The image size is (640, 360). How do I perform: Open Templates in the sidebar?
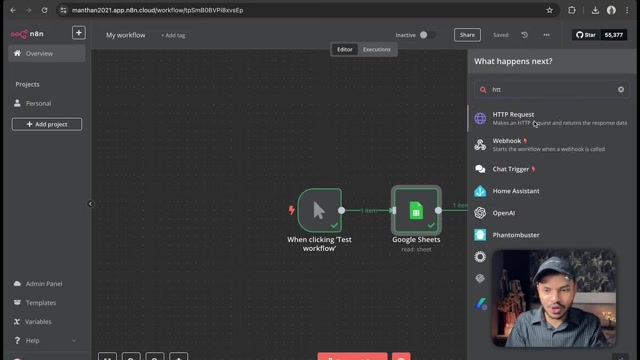click(x=40, y=302)
